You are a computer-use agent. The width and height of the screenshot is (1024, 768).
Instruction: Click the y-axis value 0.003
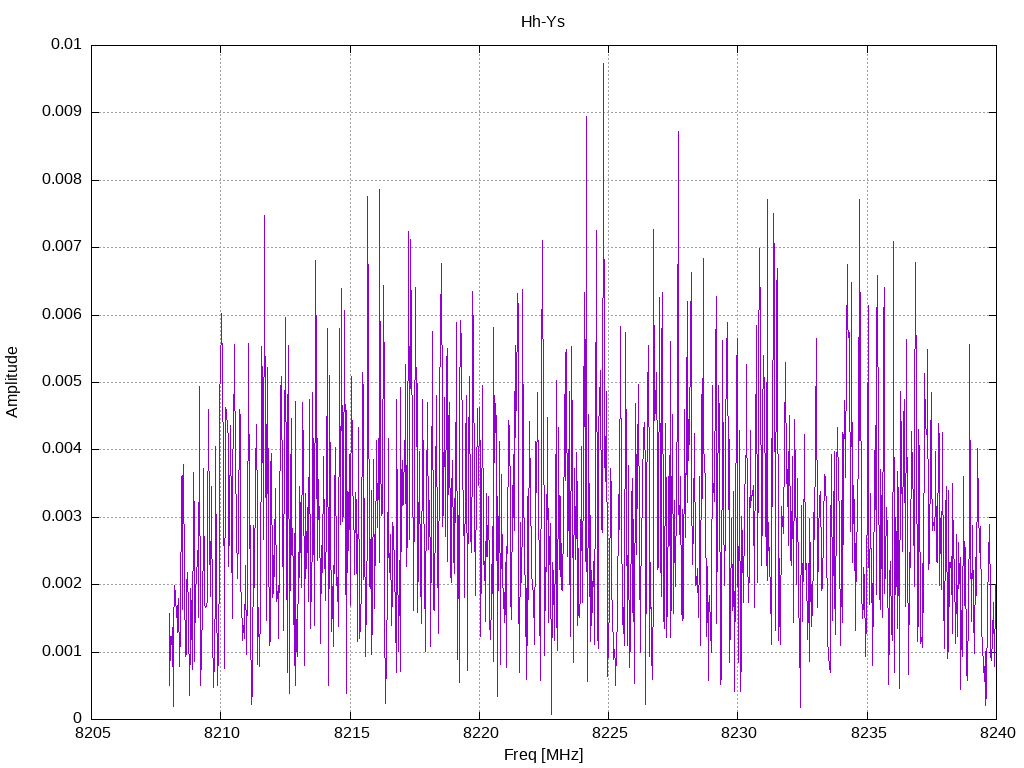62,517
